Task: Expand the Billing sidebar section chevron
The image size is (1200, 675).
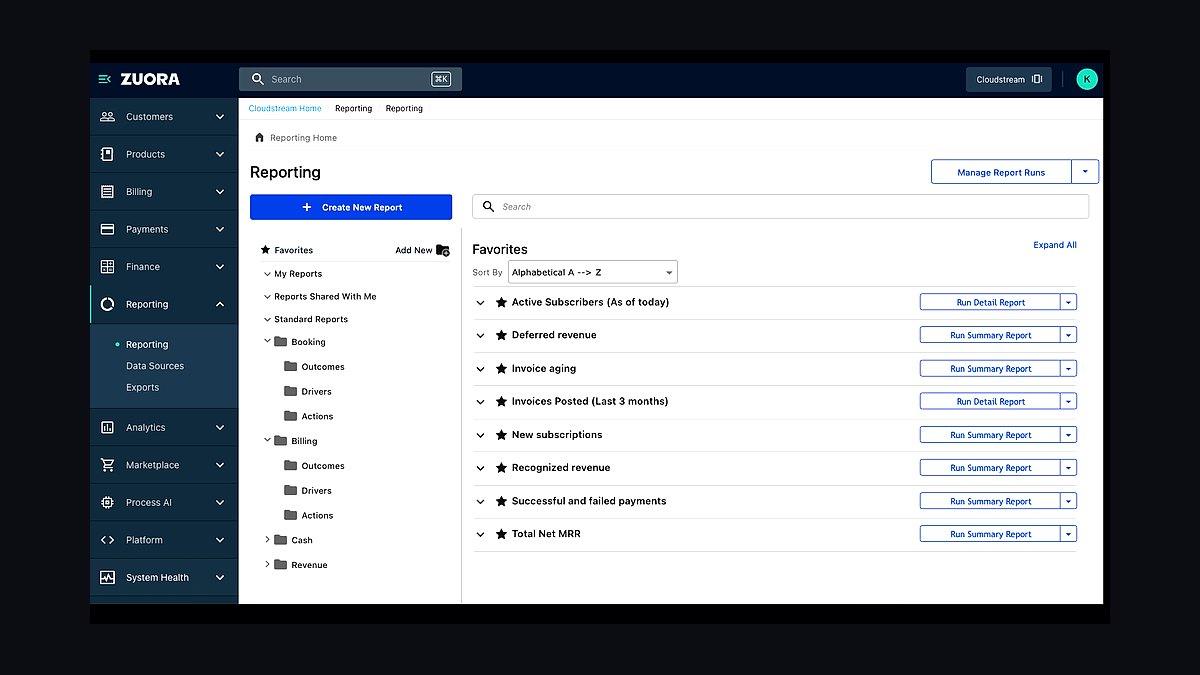Action: click(220, 192)
